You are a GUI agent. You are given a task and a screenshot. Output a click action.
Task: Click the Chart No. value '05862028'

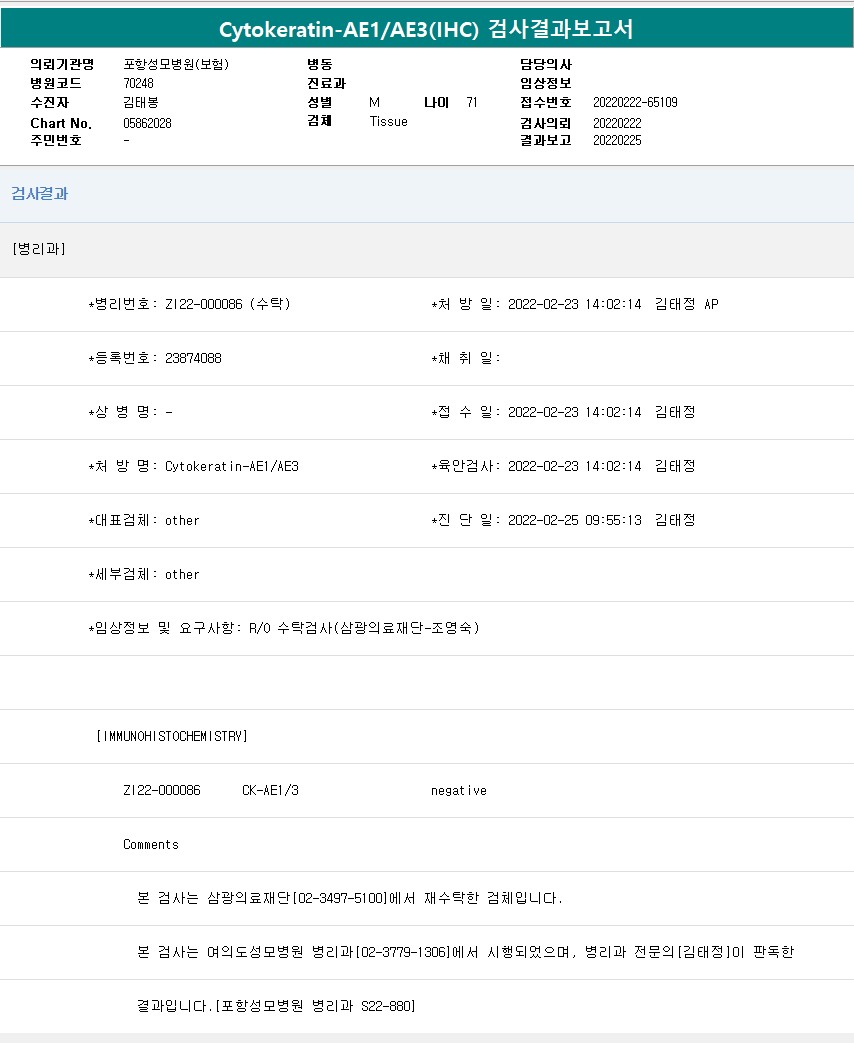(x=147, y=123)
